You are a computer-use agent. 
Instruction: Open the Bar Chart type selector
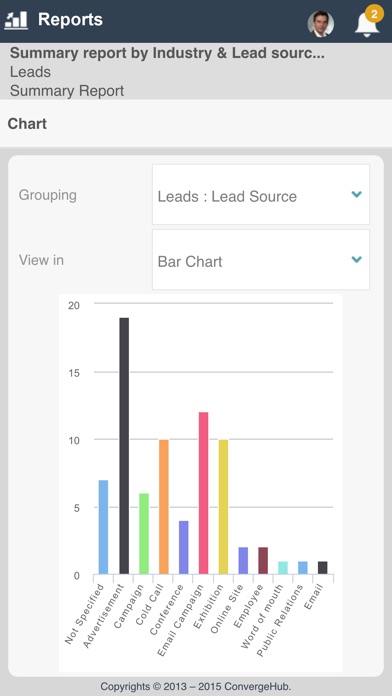coord(261,260)
